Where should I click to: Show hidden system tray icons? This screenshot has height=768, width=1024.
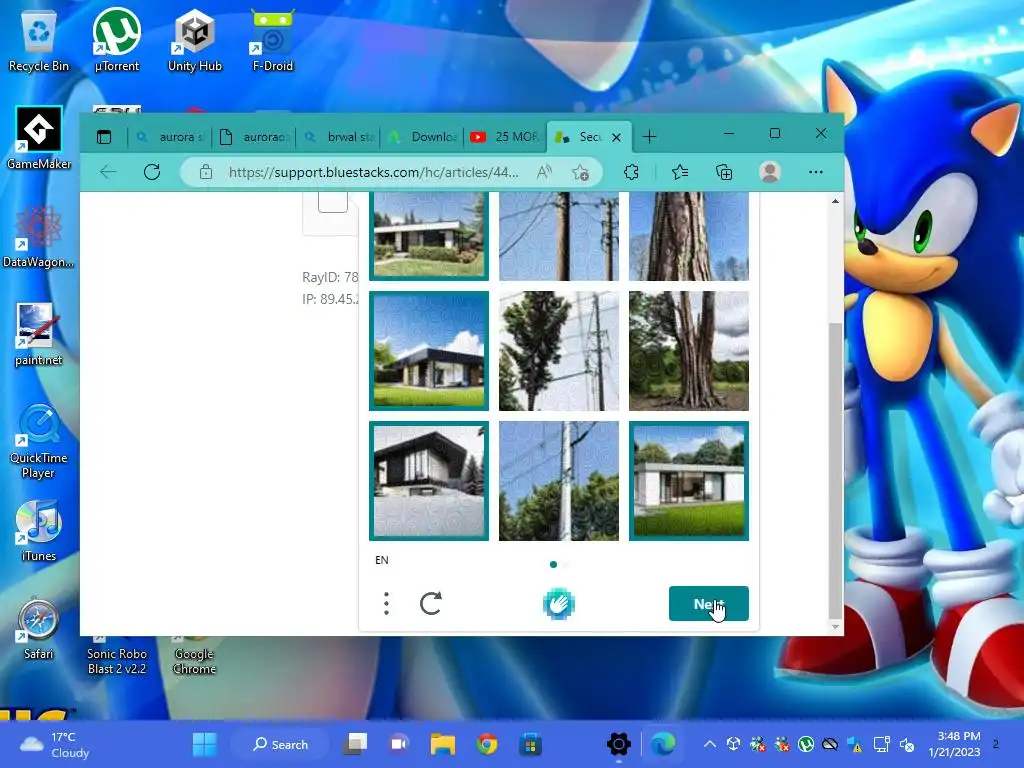(x=710, y=744)
